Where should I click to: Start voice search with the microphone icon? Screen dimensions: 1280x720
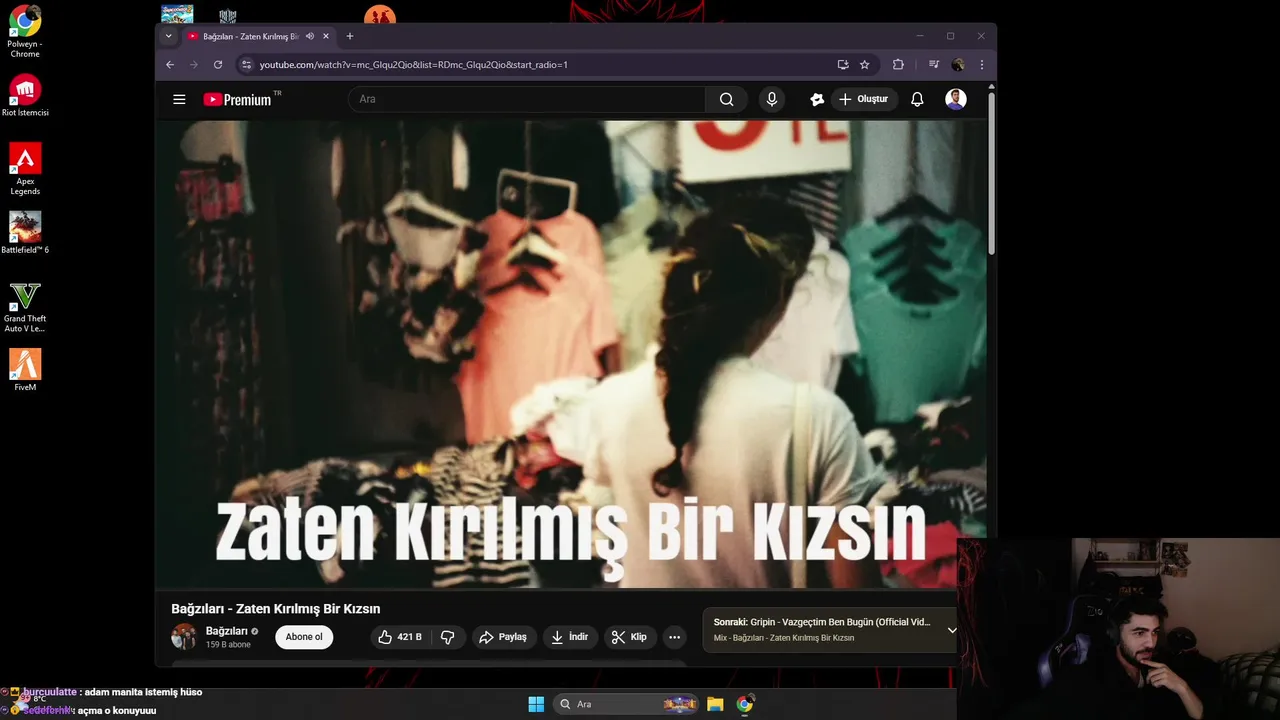point(771,99)
